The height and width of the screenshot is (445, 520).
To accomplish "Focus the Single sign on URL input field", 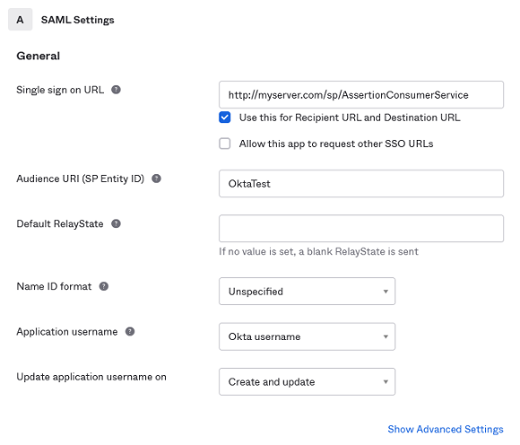I will click(361, 95).
